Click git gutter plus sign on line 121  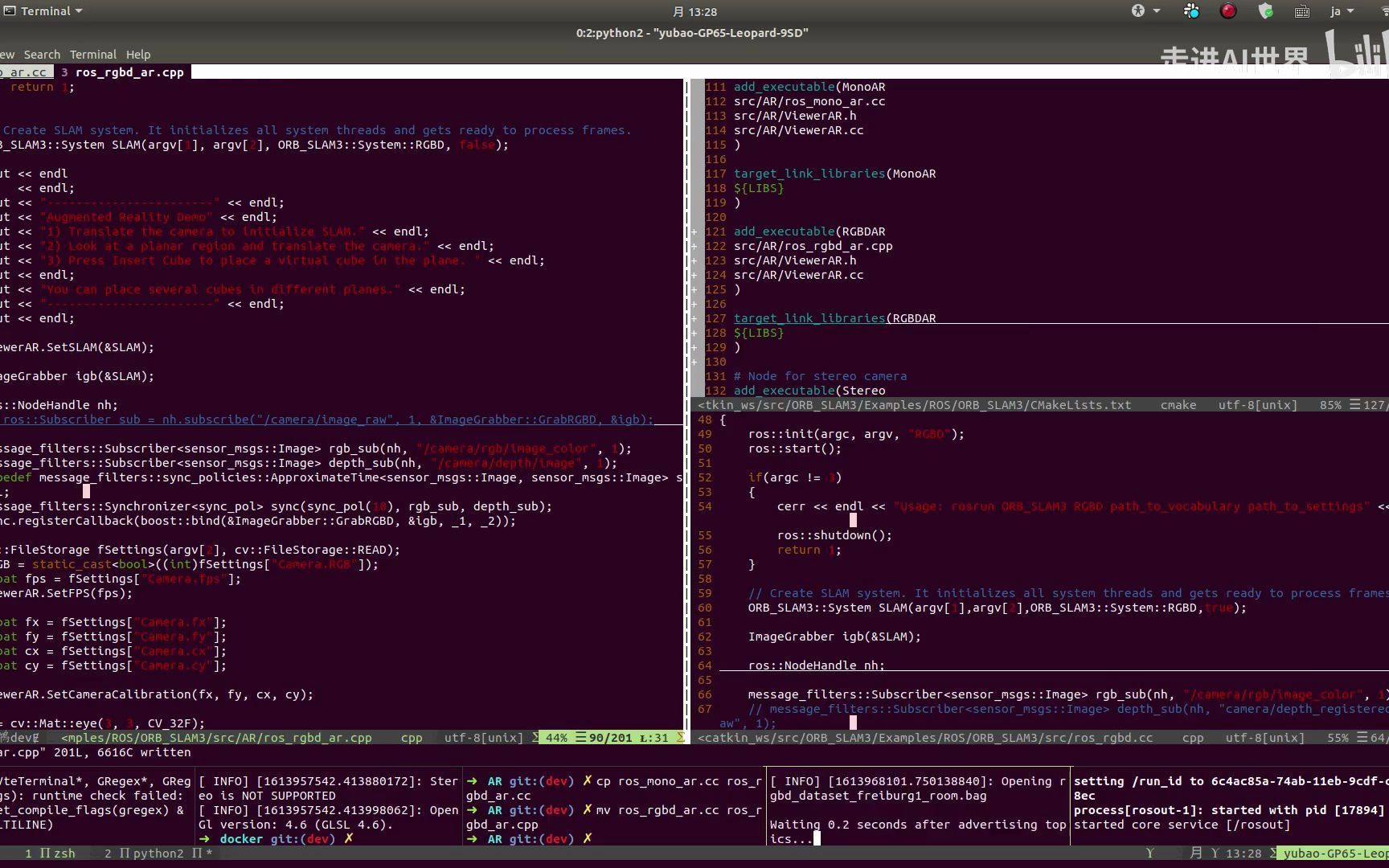(694, 231)
